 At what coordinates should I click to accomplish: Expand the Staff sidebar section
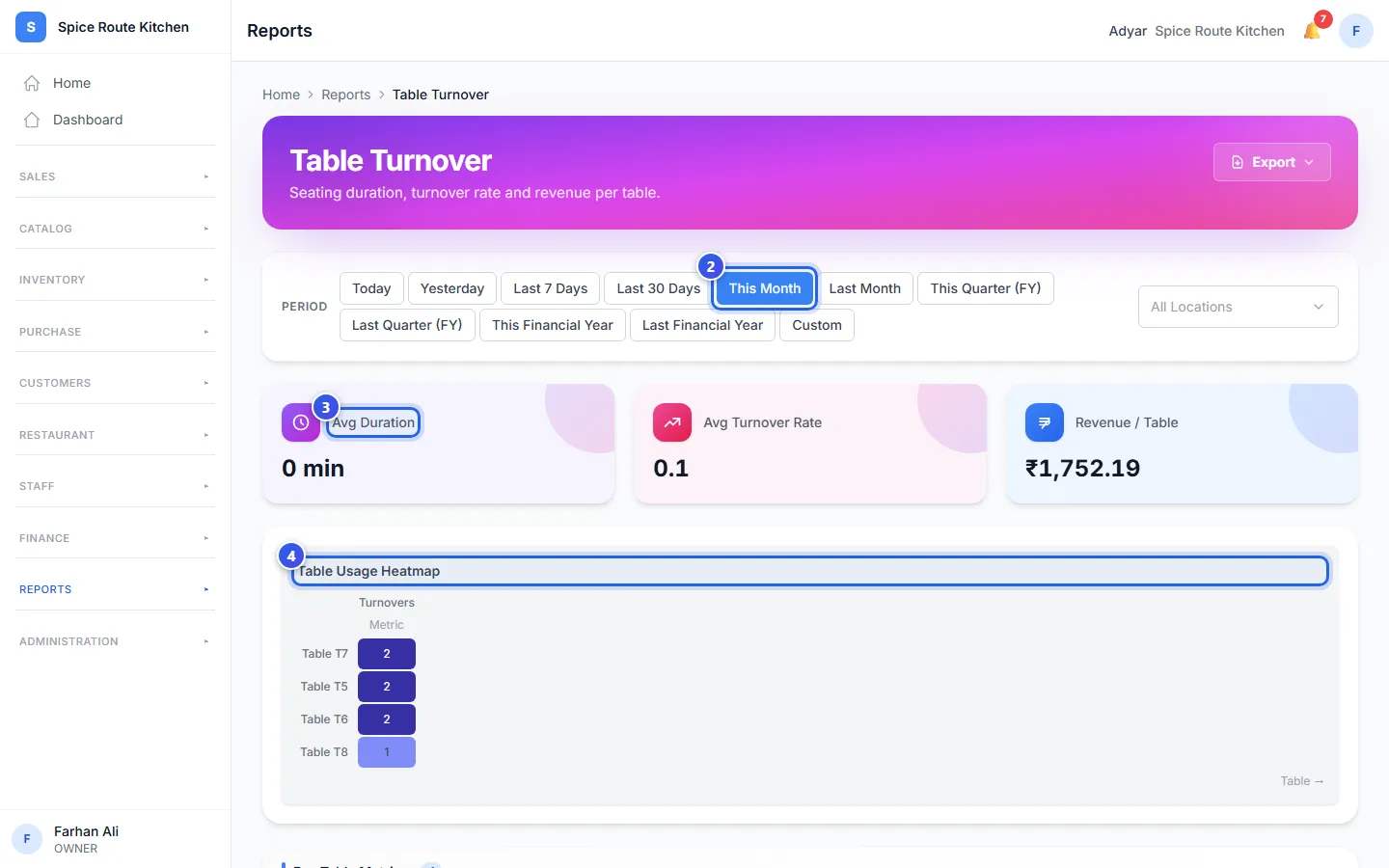[115, 486]
